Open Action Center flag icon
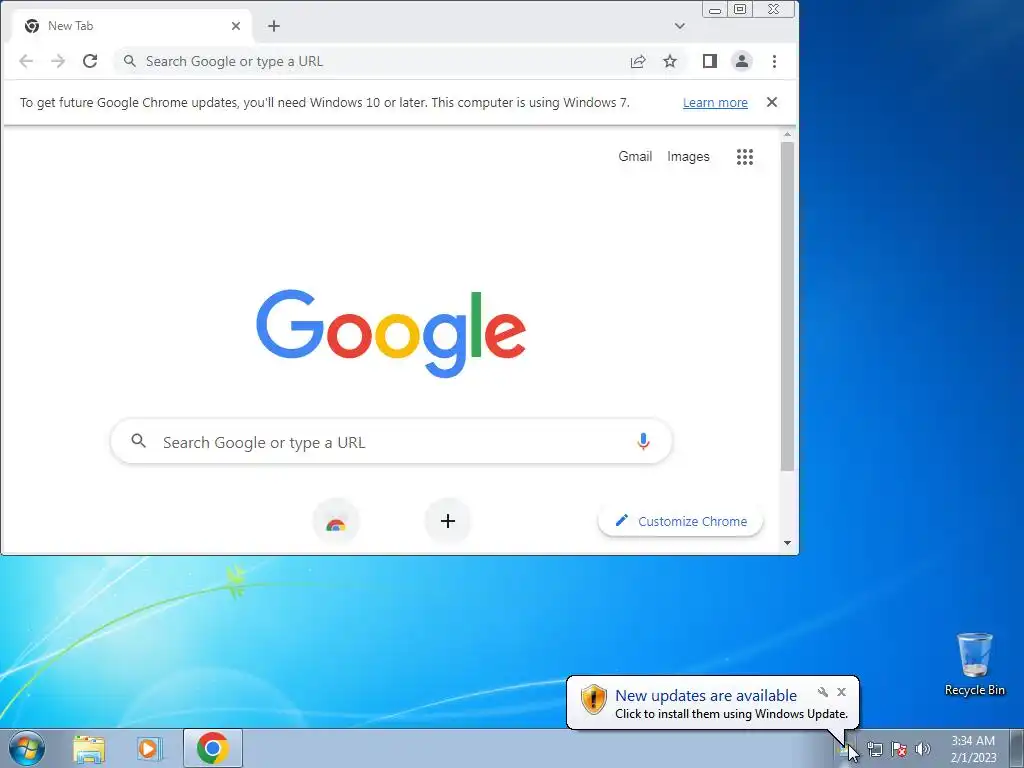The width and height of the screenshot is (1024, 768). pos(899,750)
